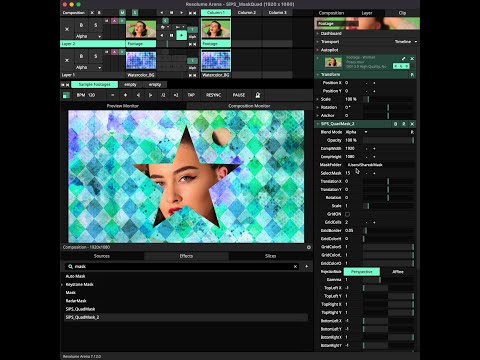The height and width of the screenshot is (360, 480).
Task: Trigger Column 2
Action: [247, 13]
